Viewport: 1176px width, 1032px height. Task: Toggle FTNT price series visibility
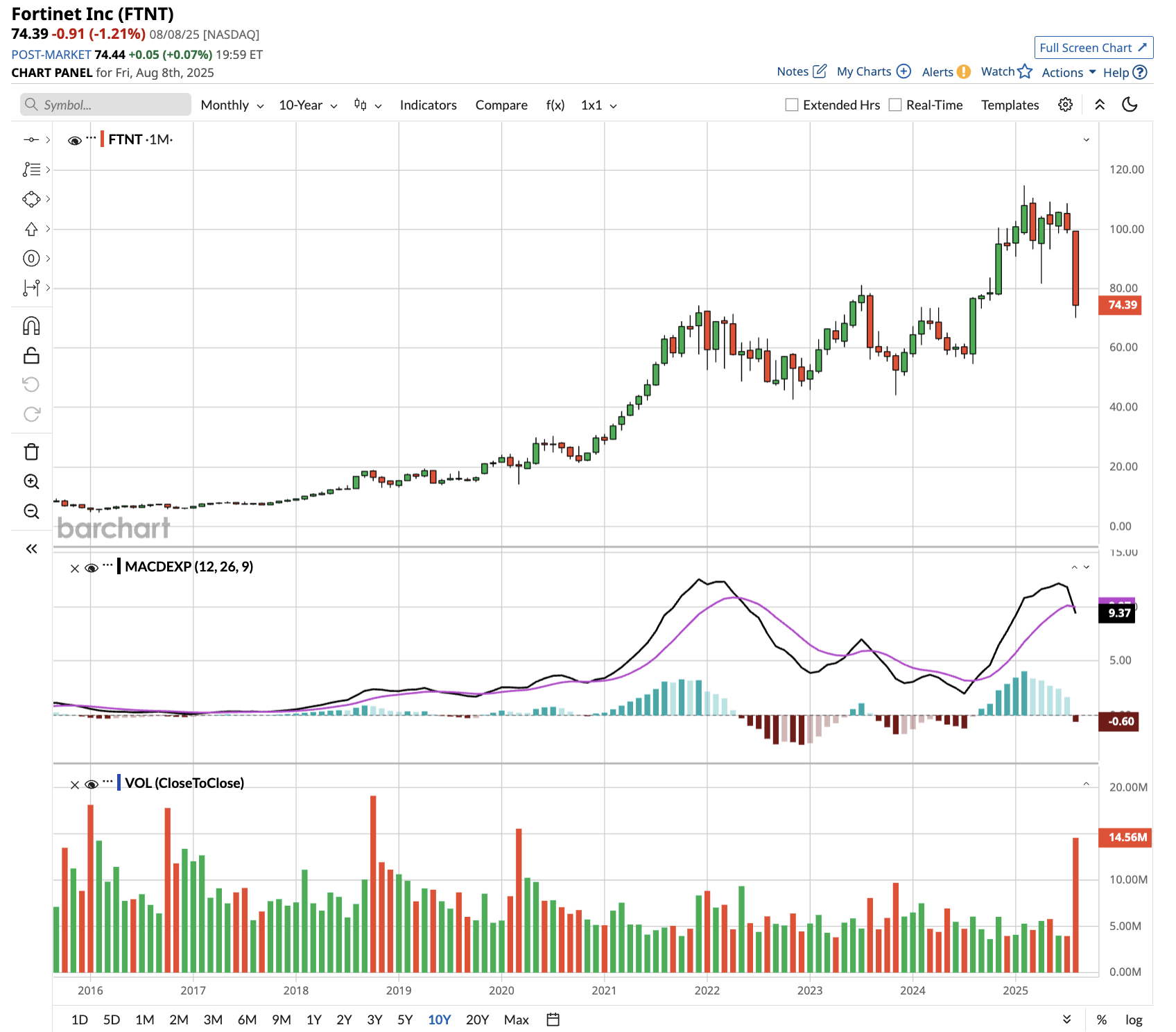[x=75, y=141]
